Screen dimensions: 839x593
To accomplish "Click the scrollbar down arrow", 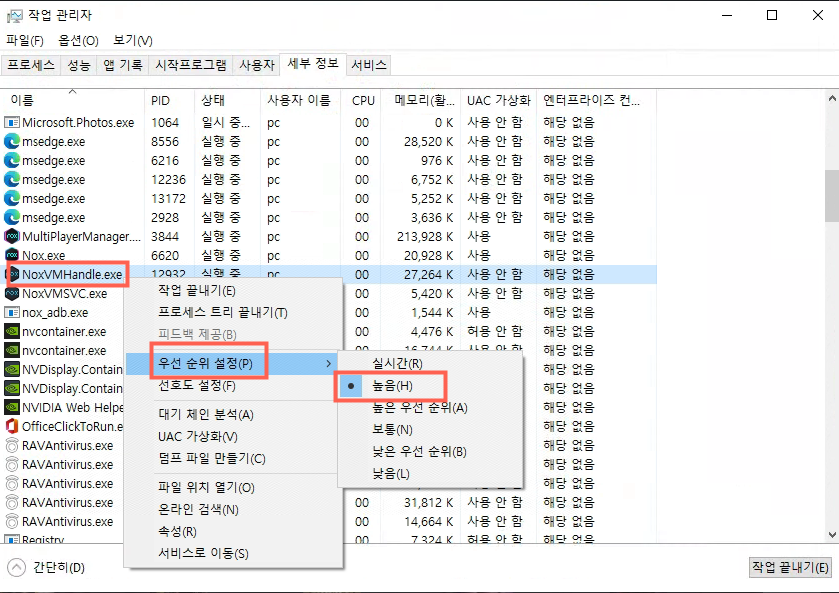I will pyautogui.click(x=832, y=535).
